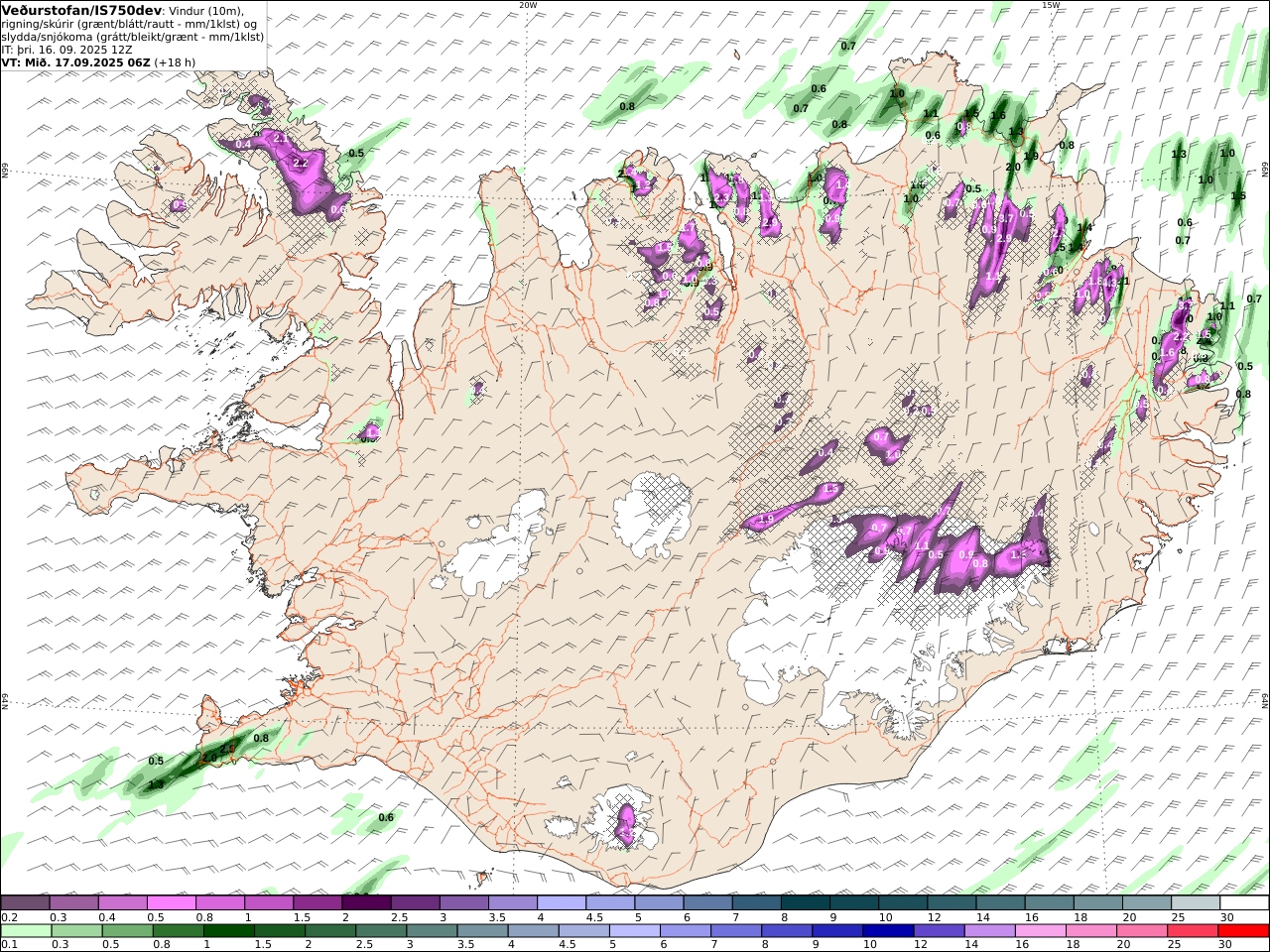Select the darkest green bottom swatch between 1 and 1.5
Screen dimensions: 1270x952
[x=228, y=931]
